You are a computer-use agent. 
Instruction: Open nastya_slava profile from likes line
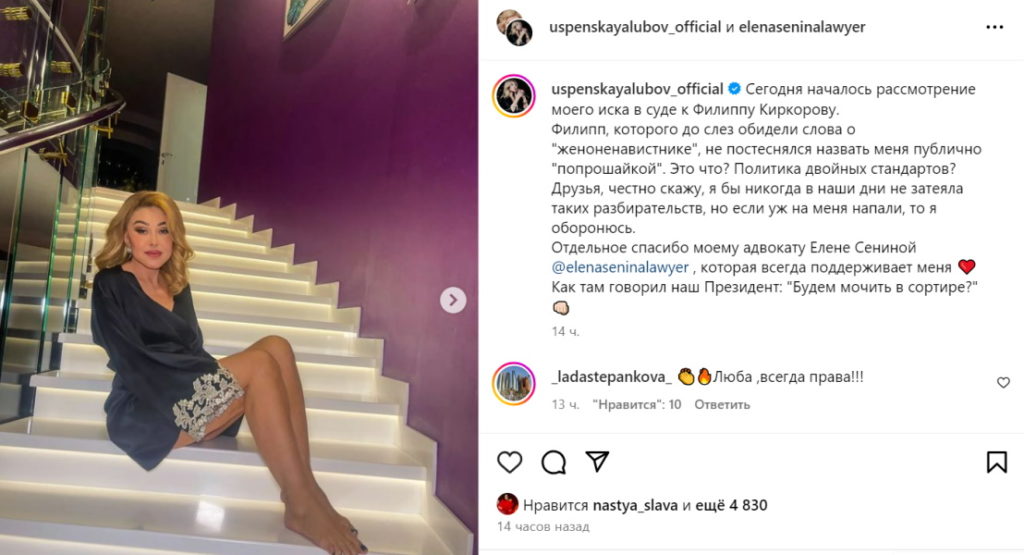point(635,505)
